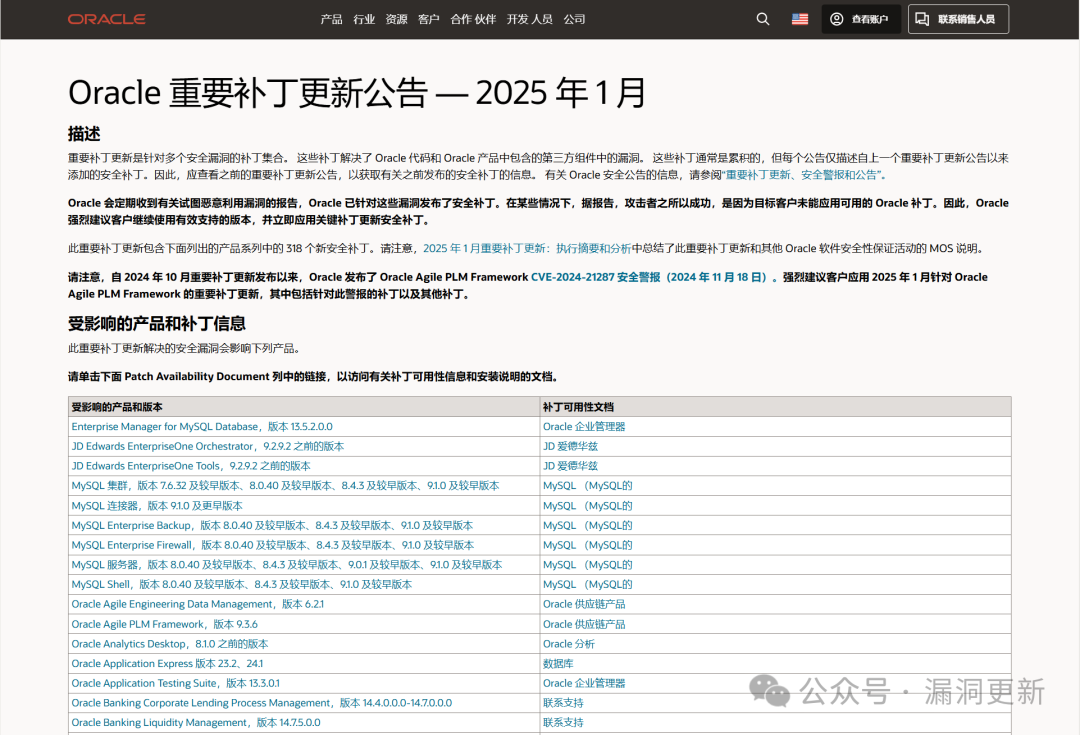1080x735 pixels.
Task: Click Oracle Application Express link
Action: click(167, 663)
